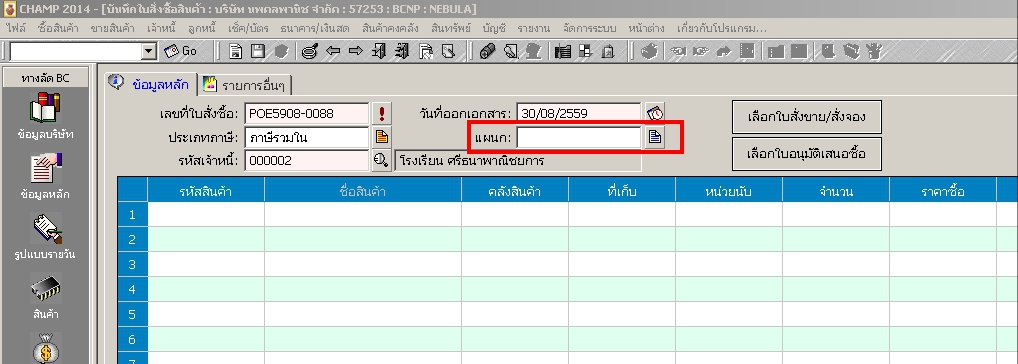Click the page-with-pencil edit toolbar icon
The height and width of the screenshot is (364, 1018).
(448, 51)
